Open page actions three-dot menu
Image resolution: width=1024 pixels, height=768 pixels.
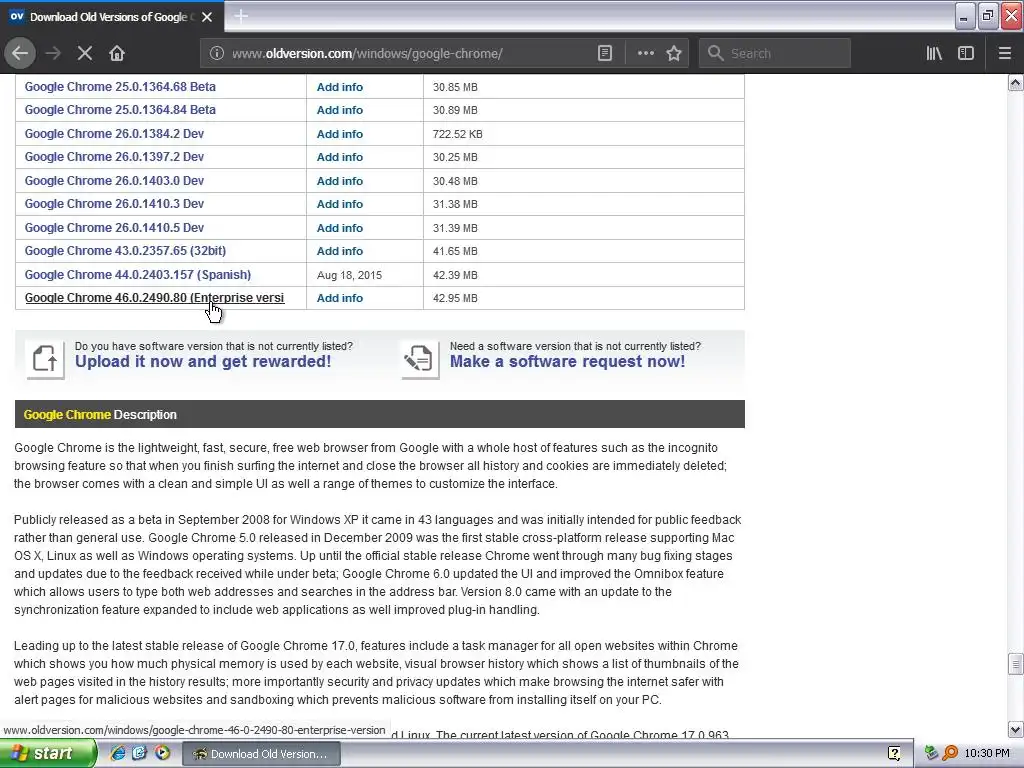click(x=645, y=54)
